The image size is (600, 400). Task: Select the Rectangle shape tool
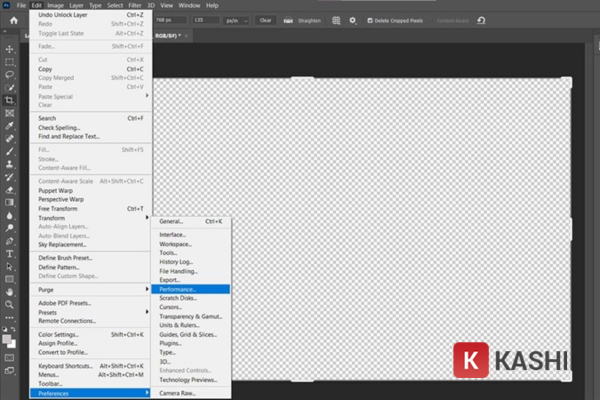click(10, 279)
